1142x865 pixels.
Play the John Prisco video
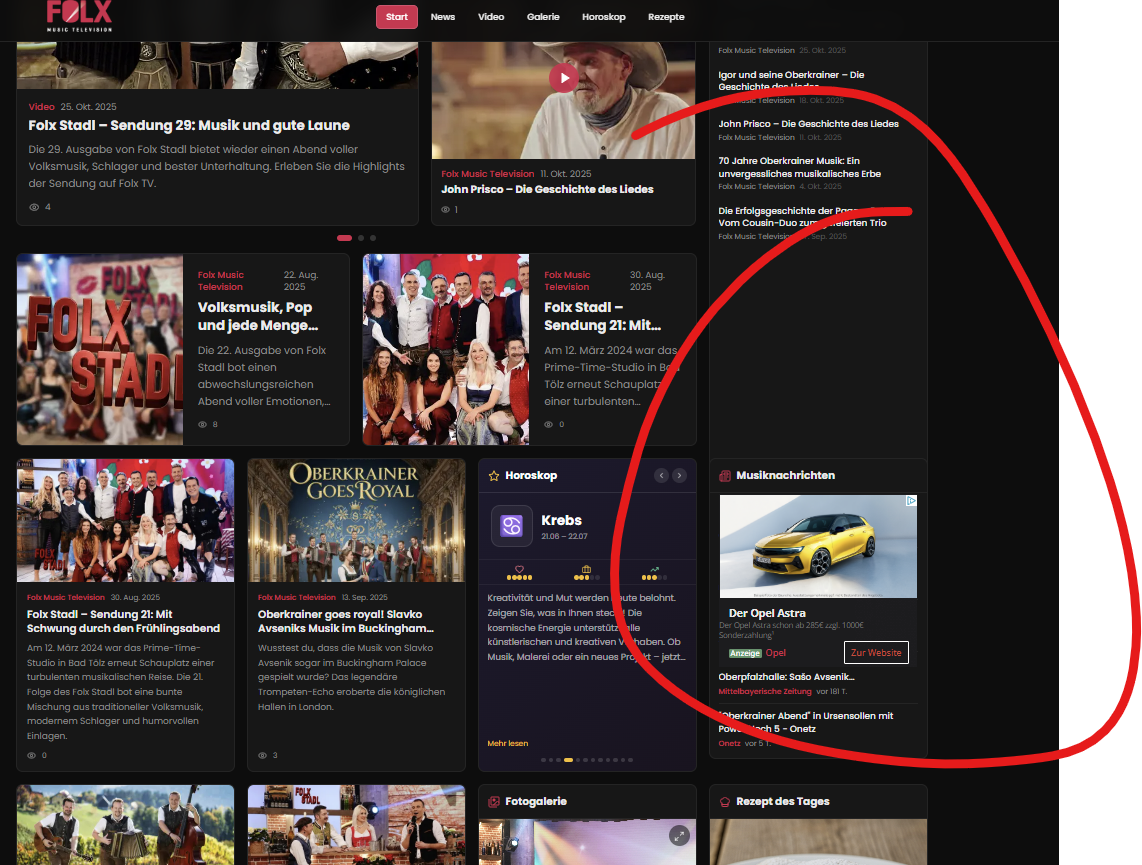coord(564,78)
